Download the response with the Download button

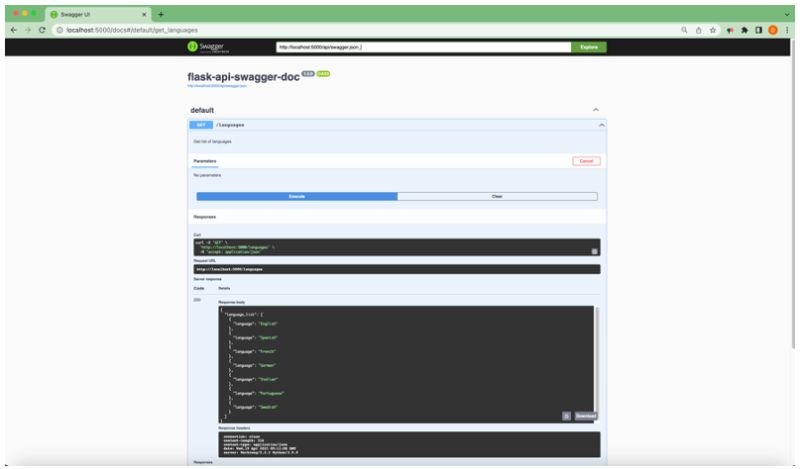pyautogui.click(x=586, y=416)
